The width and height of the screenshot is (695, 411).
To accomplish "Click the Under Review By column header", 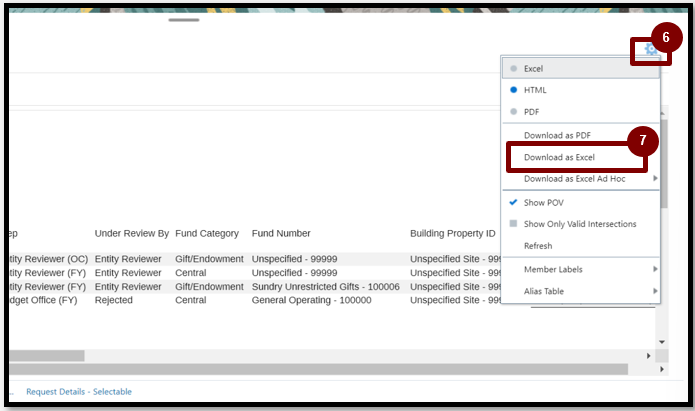I will [x=132, y=233].
